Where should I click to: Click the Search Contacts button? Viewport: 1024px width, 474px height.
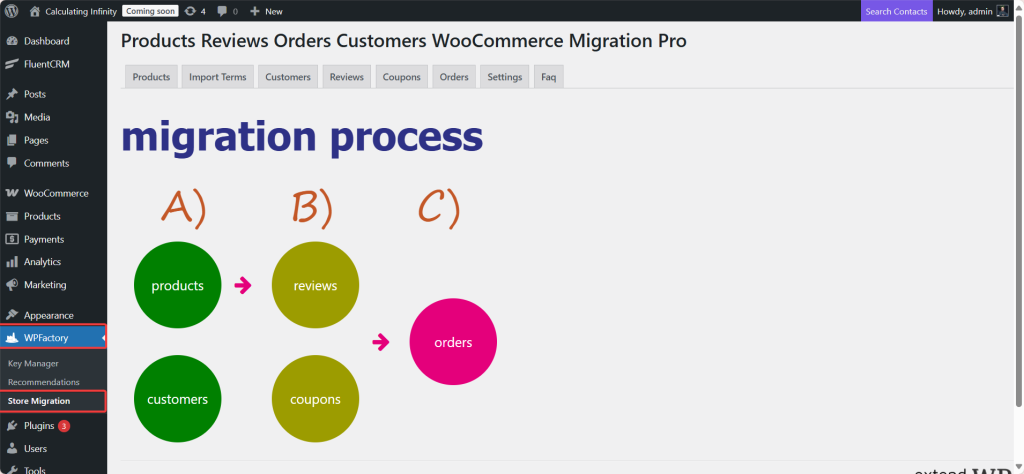896,11
